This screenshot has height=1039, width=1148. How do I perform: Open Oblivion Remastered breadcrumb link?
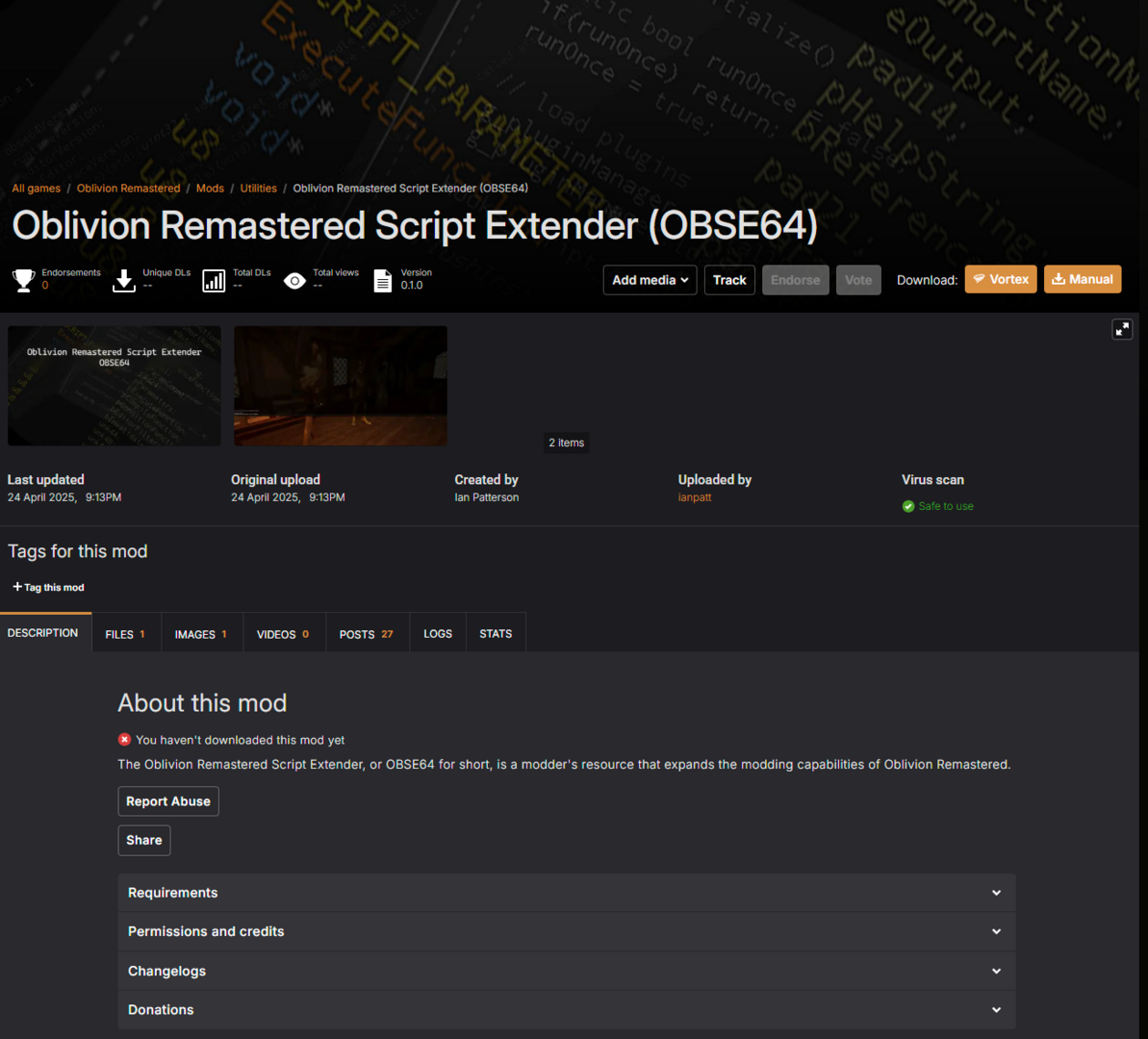tap(128, 189)
